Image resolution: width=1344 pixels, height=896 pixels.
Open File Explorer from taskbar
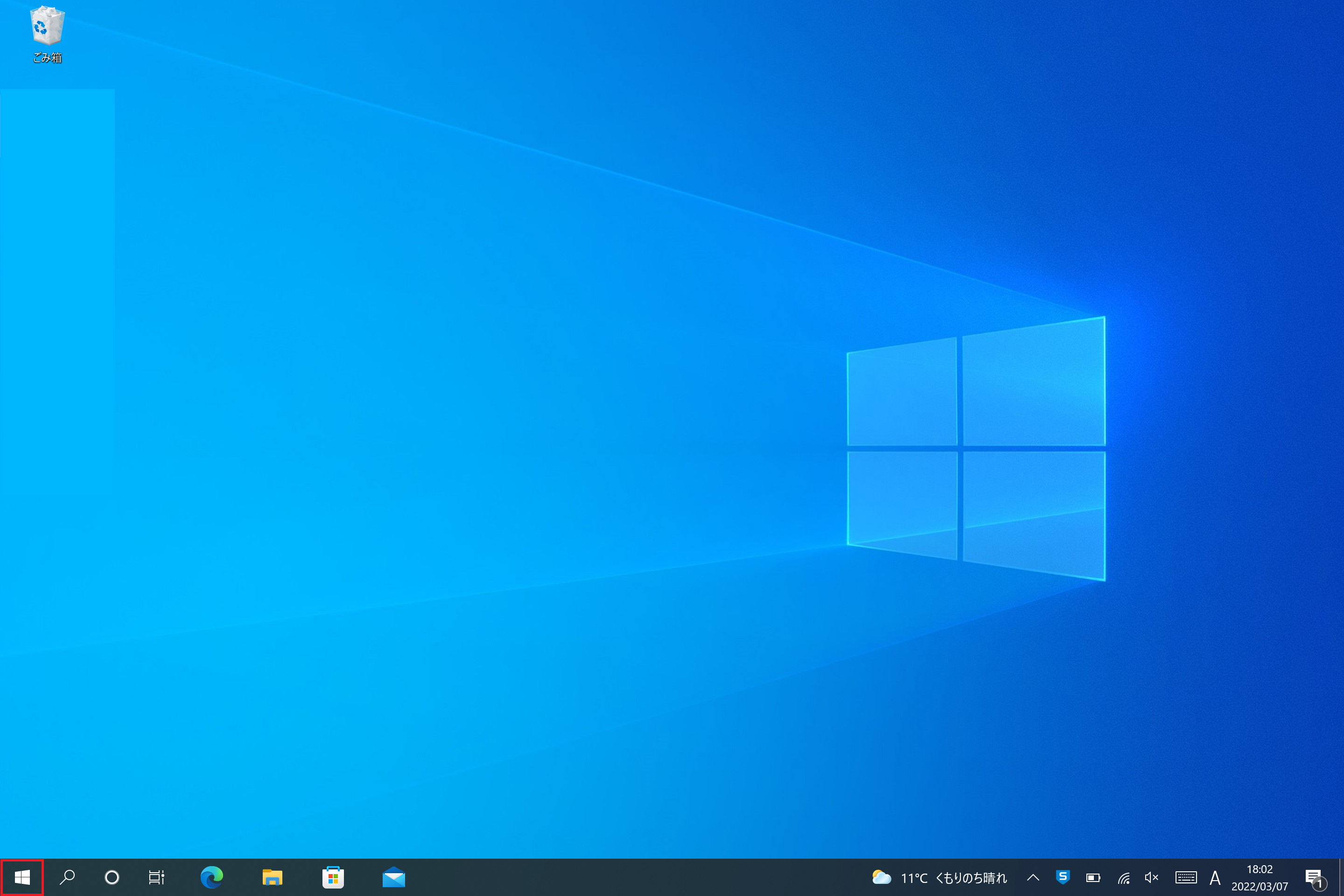[272, 877]
